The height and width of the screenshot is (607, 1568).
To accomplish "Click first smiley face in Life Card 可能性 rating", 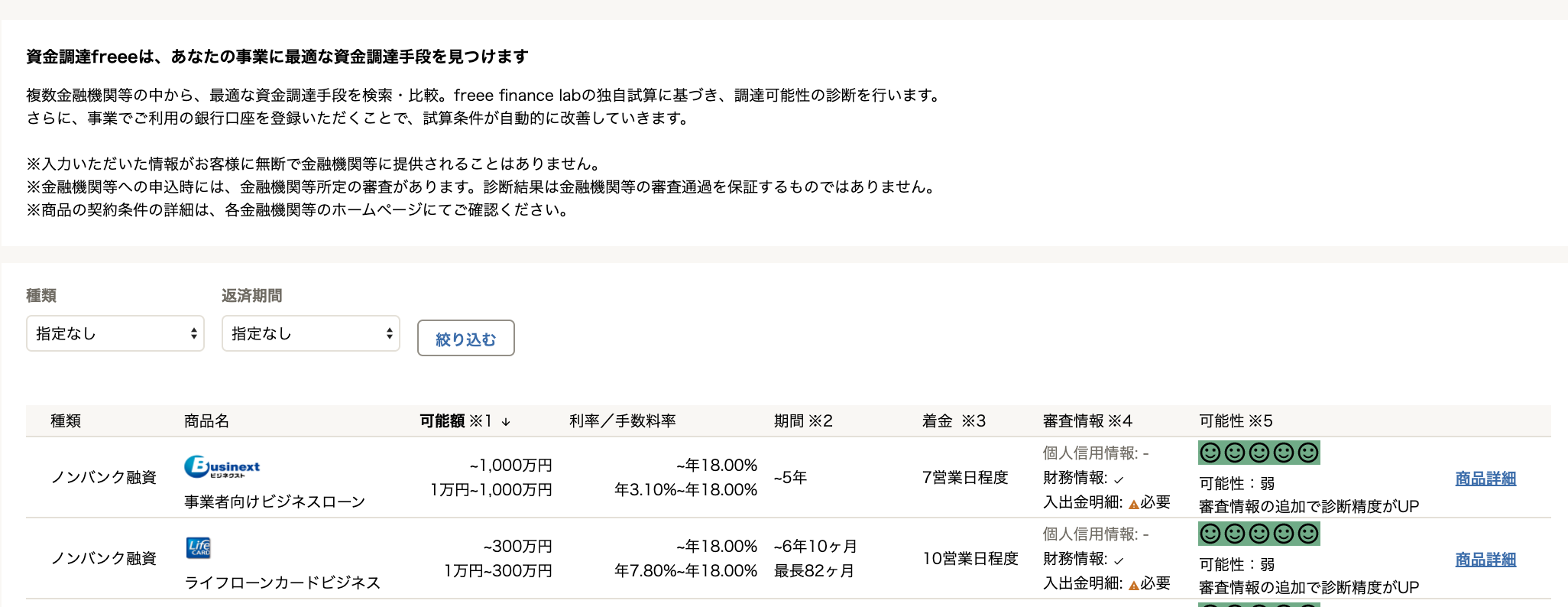I will click(x=1210, y=534).
